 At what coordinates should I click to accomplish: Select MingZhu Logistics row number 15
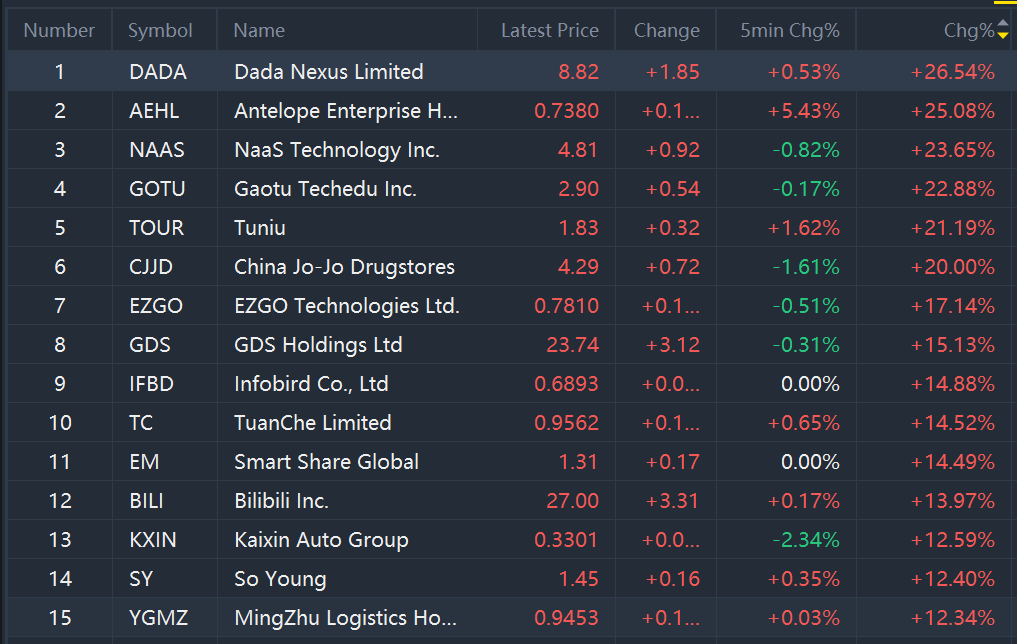pos(60,618)
